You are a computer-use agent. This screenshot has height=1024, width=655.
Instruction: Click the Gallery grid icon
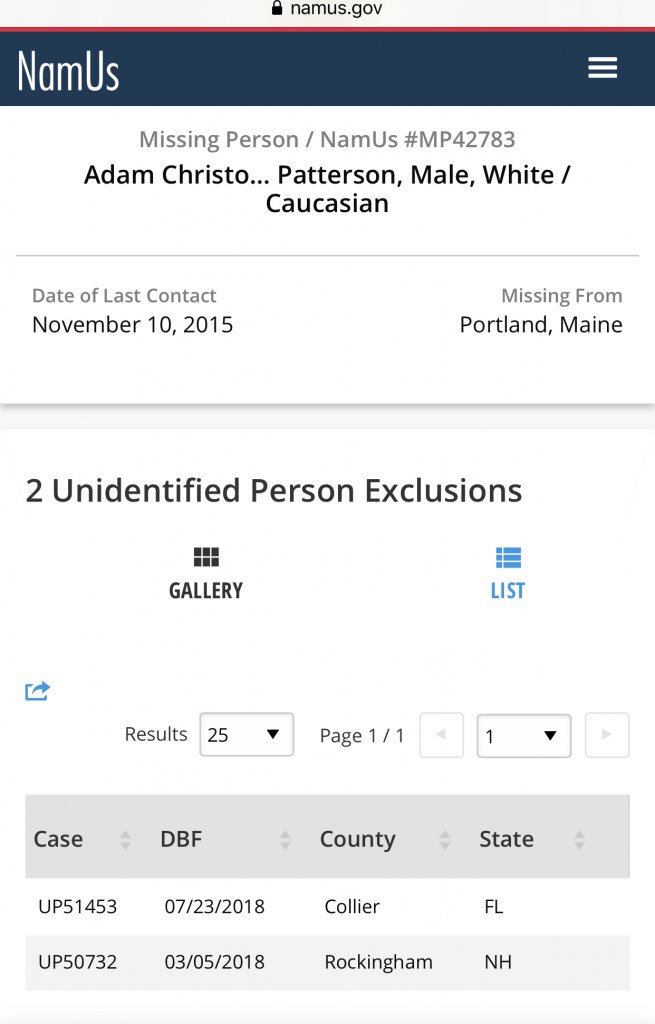coord(206,557)
